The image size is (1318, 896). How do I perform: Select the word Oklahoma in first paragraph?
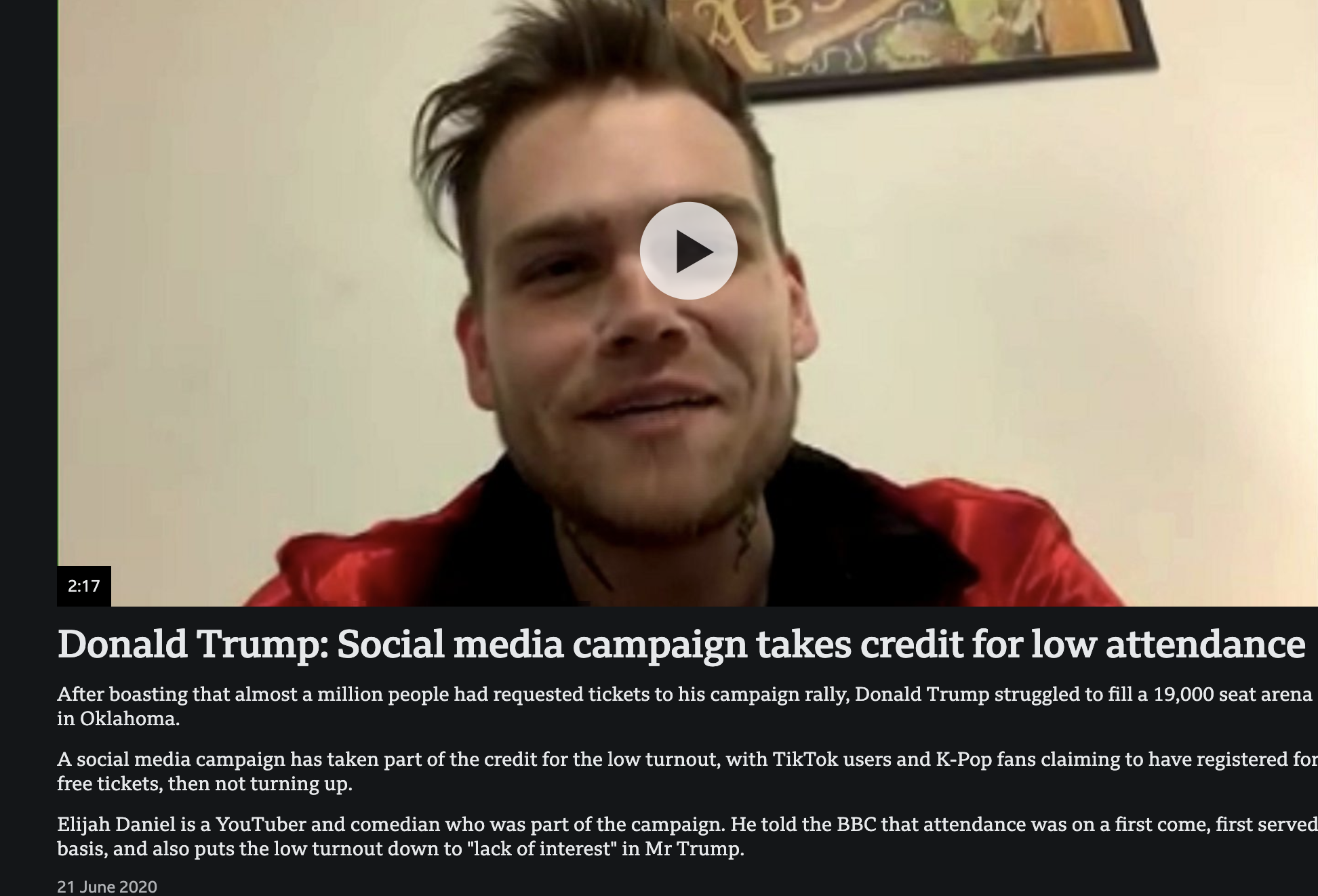tap(129, 718)
